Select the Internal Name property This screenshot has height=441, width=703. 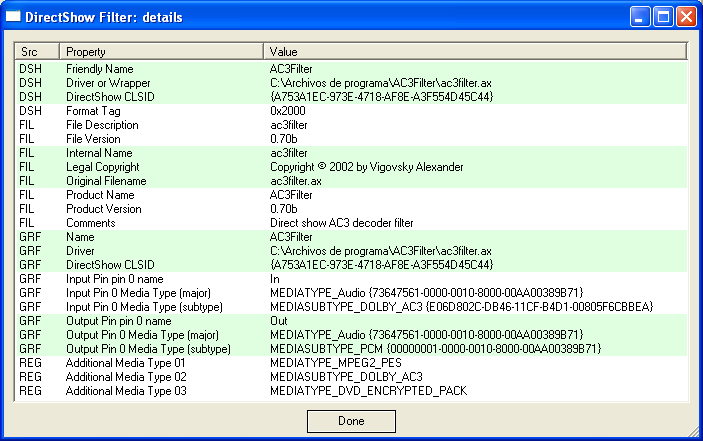pyautogui.click(x=99, y=153)
